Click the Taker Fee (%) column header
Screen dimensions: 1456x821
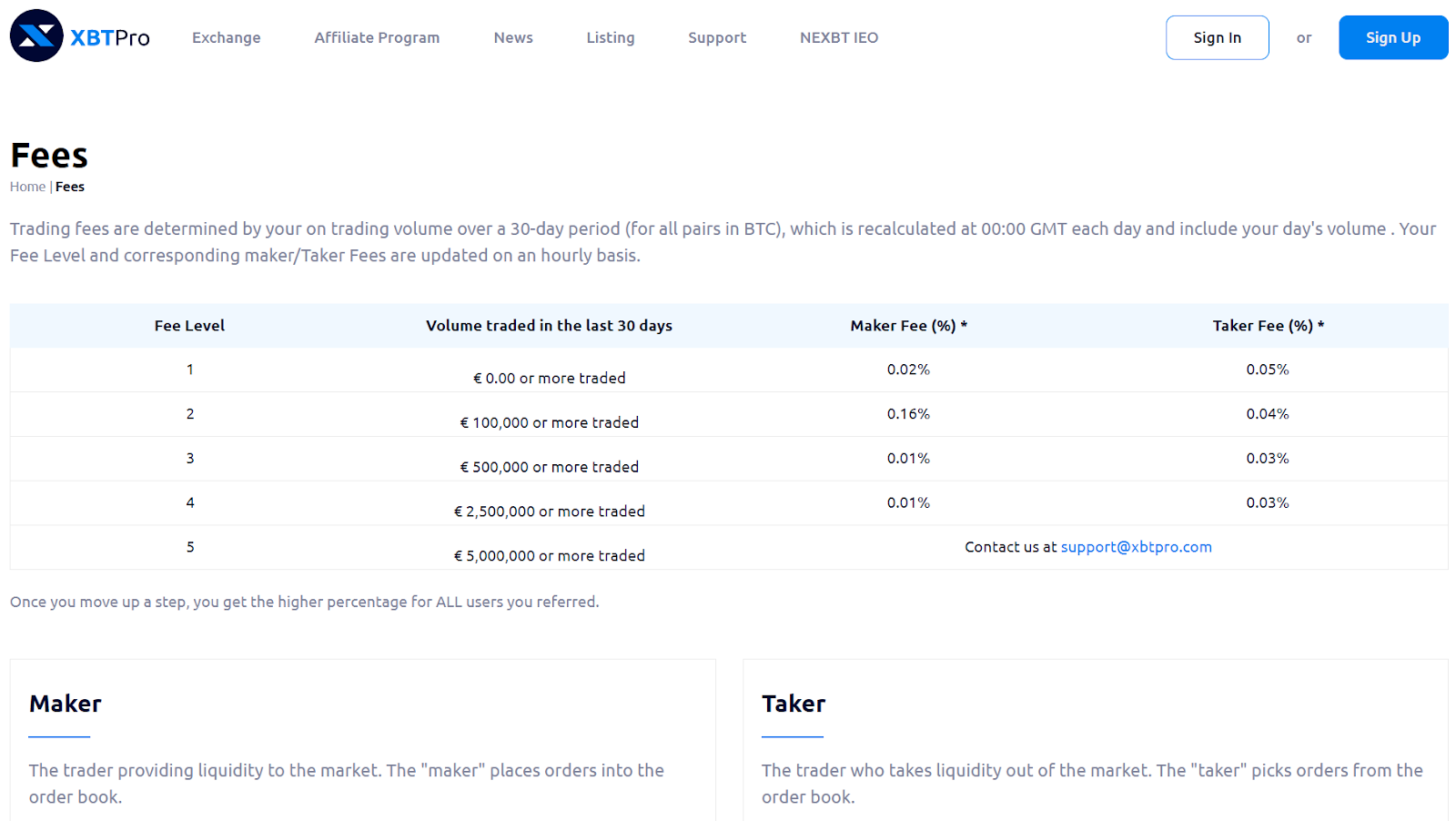tap(1268, 326)
